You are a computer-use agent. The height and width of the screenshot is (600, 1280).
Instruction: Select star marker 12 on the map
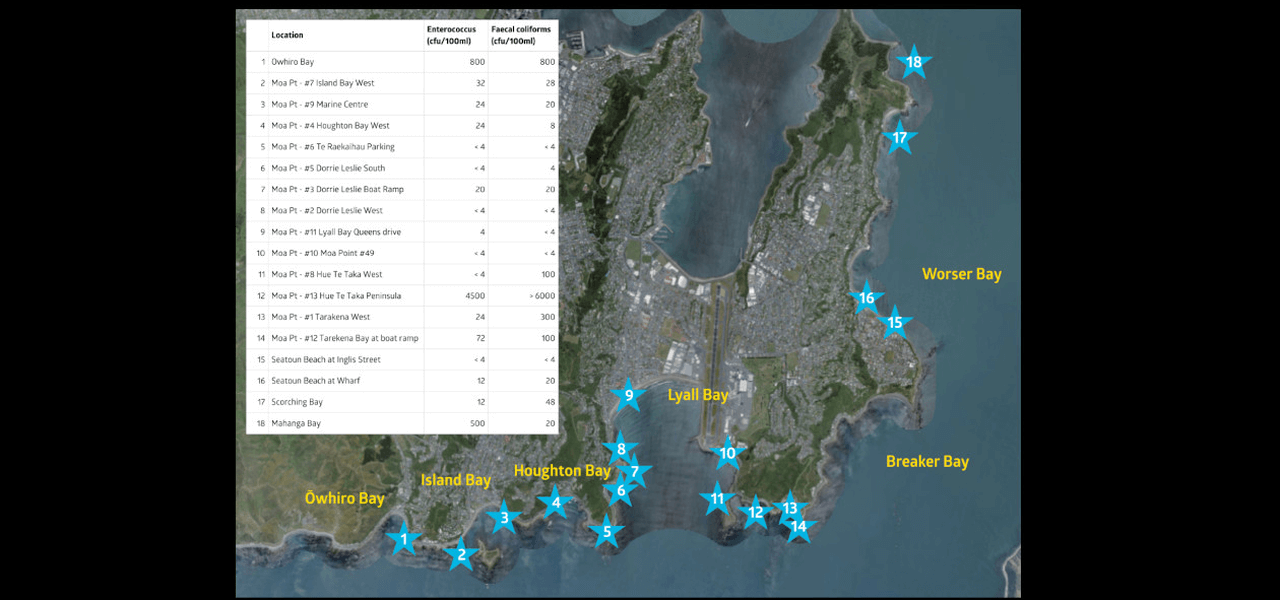[x=756, y=513]
